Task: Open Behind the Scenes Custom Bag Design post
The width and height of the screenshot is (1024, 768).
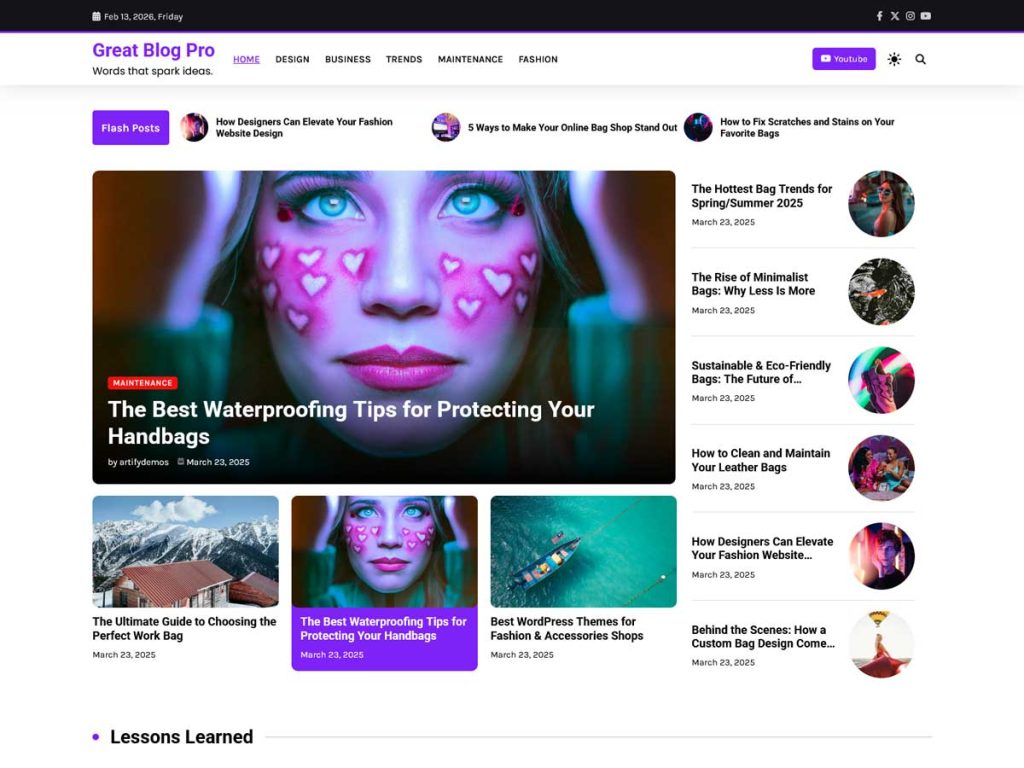Action: pyautogui.click(x=763, y=637)
